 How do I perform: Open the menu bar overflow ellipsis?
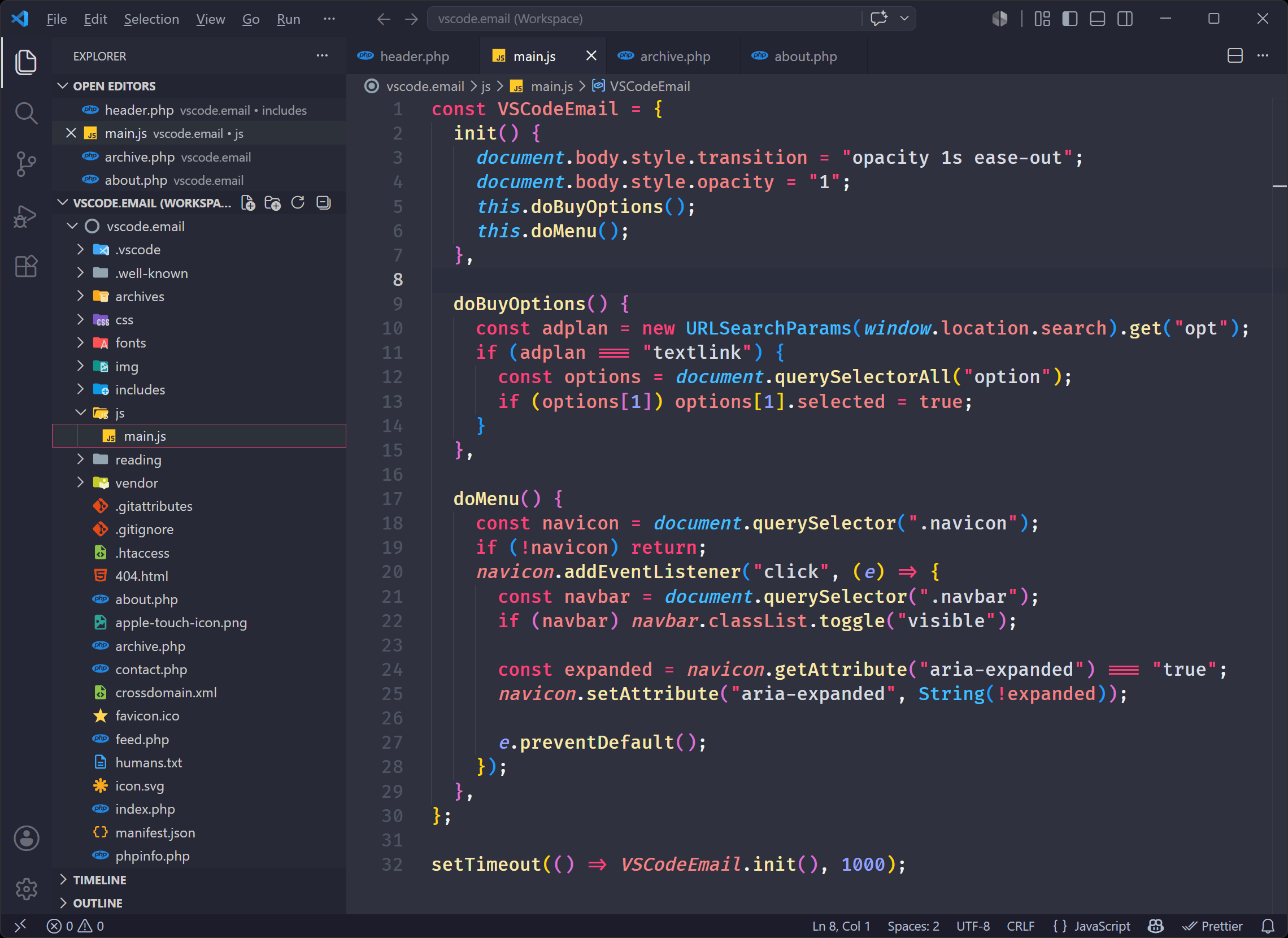point(329,19)
